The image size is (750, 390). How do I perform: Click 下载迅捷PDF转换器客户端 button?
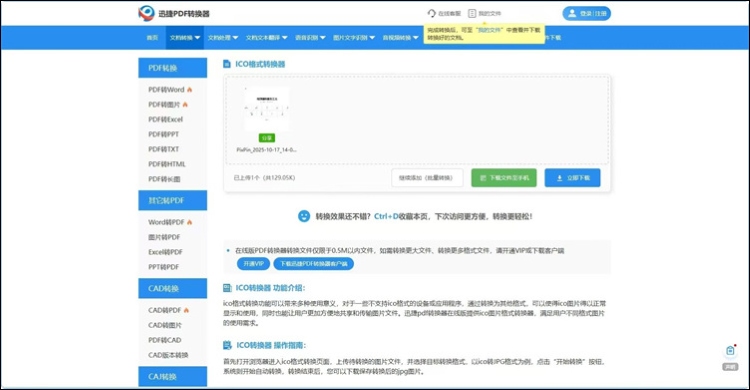[314, 264]
